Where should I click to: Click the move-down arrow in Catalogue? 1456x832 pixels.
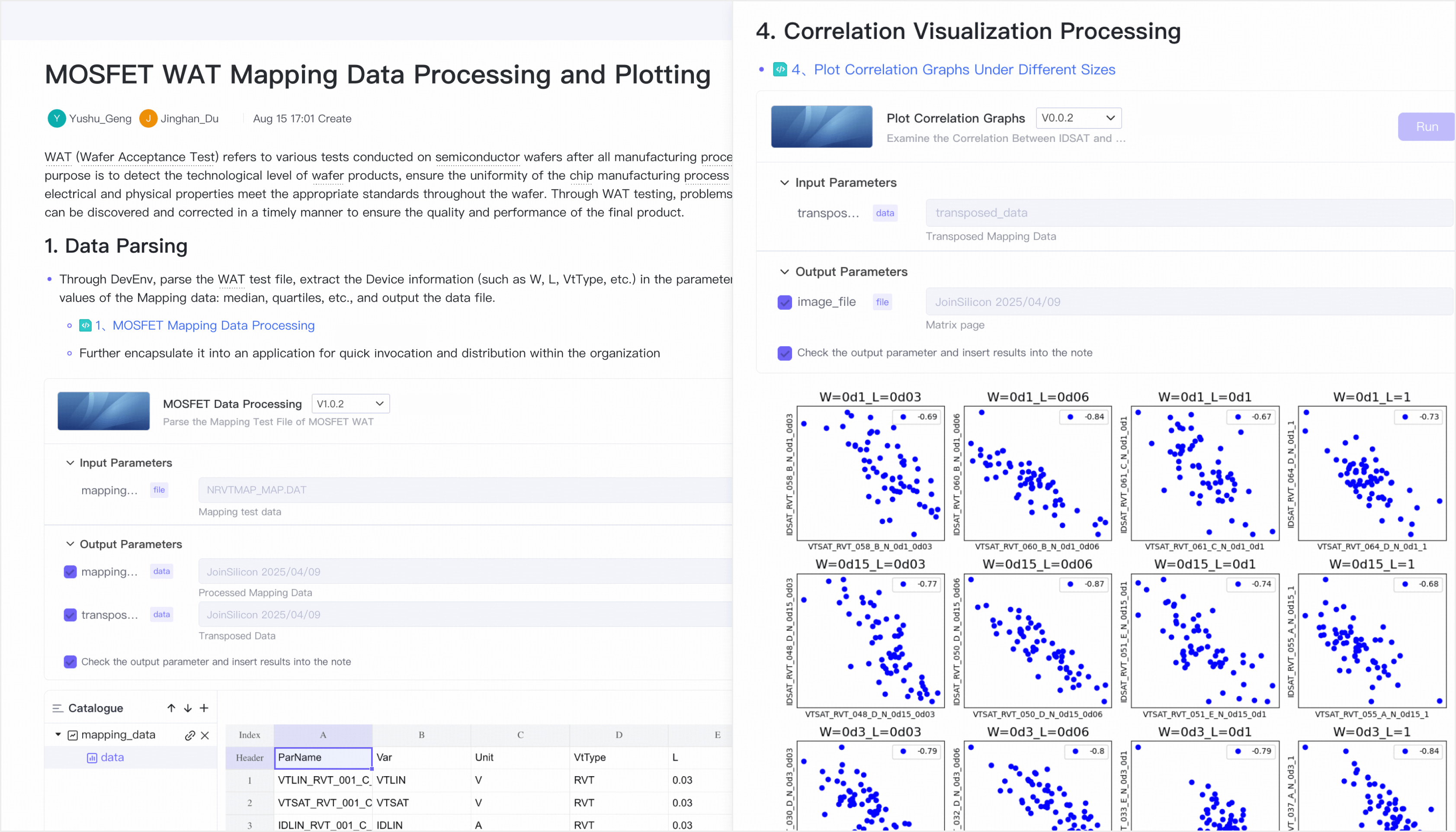(187, 708)
